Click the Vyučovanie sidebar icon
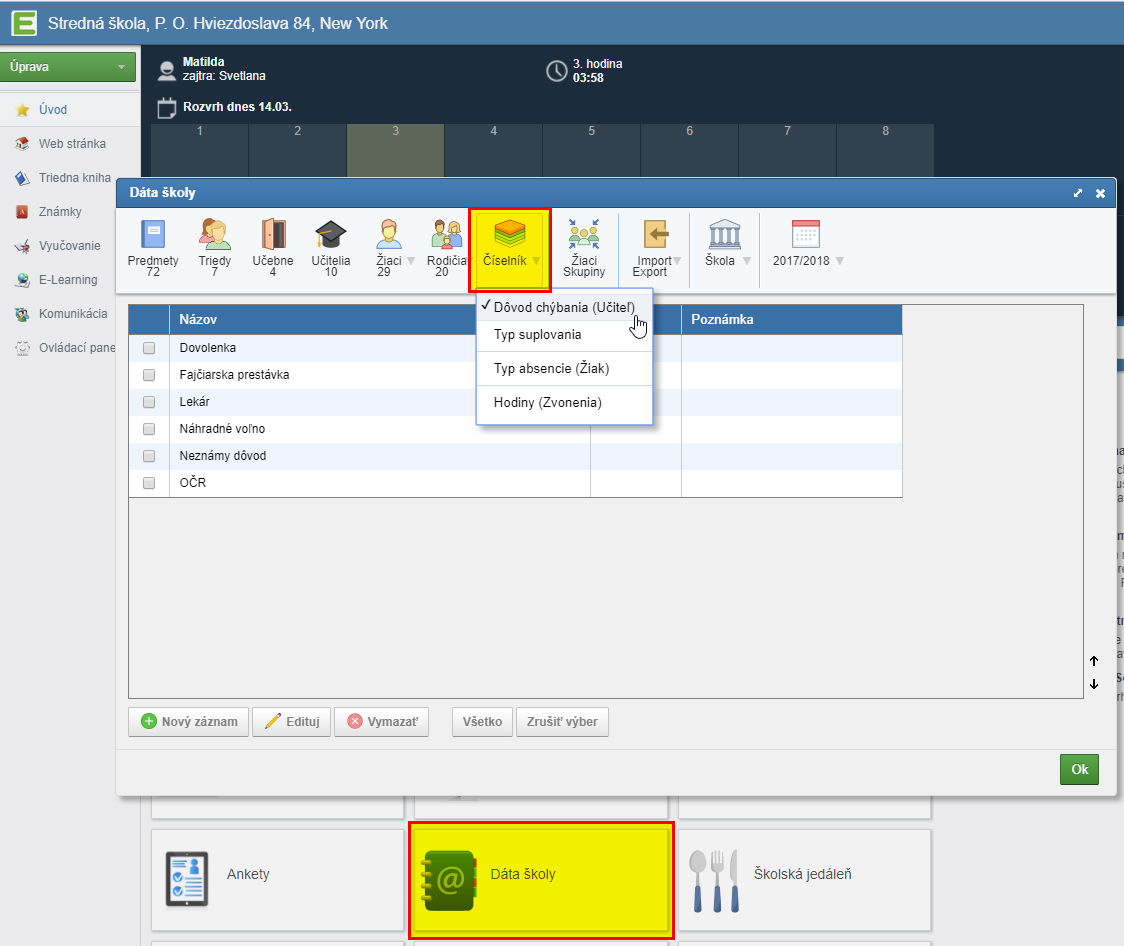This screenshot has width=1124, height=946. (x=23, y=246)
